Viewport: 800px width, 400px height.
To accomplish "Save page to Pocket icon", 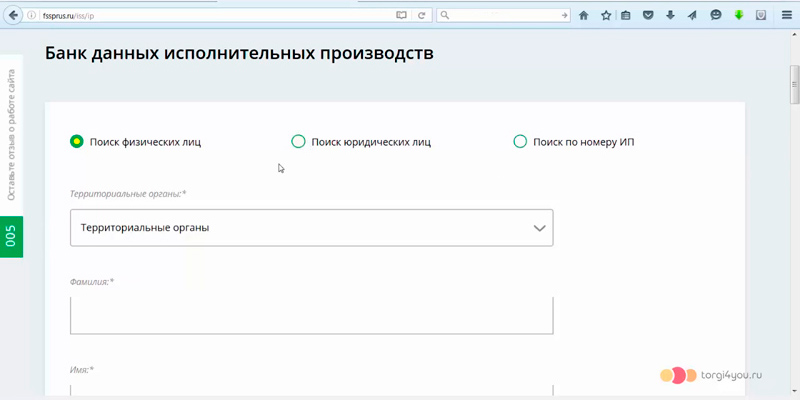I will point(648,16).
